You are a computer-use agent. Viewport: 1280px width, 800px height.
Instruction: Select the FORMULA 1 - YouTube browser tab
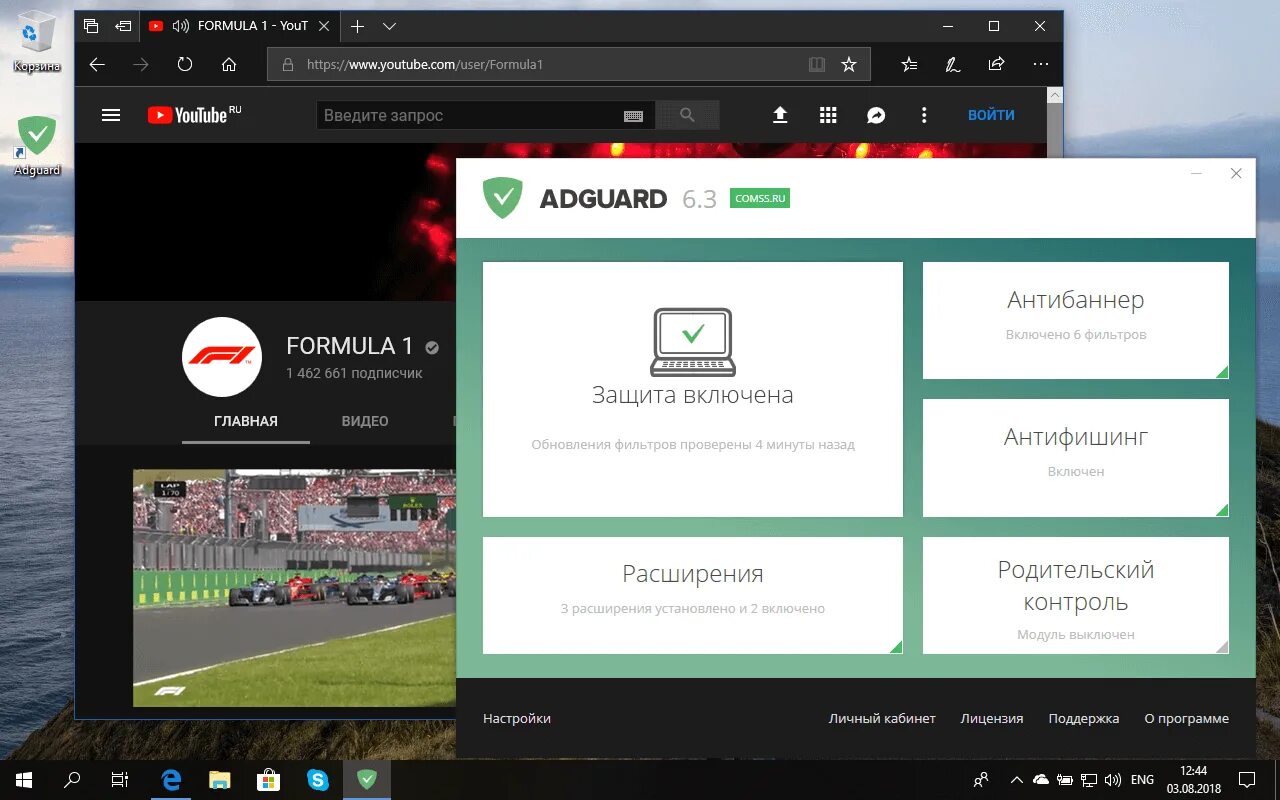pos(240,26)
